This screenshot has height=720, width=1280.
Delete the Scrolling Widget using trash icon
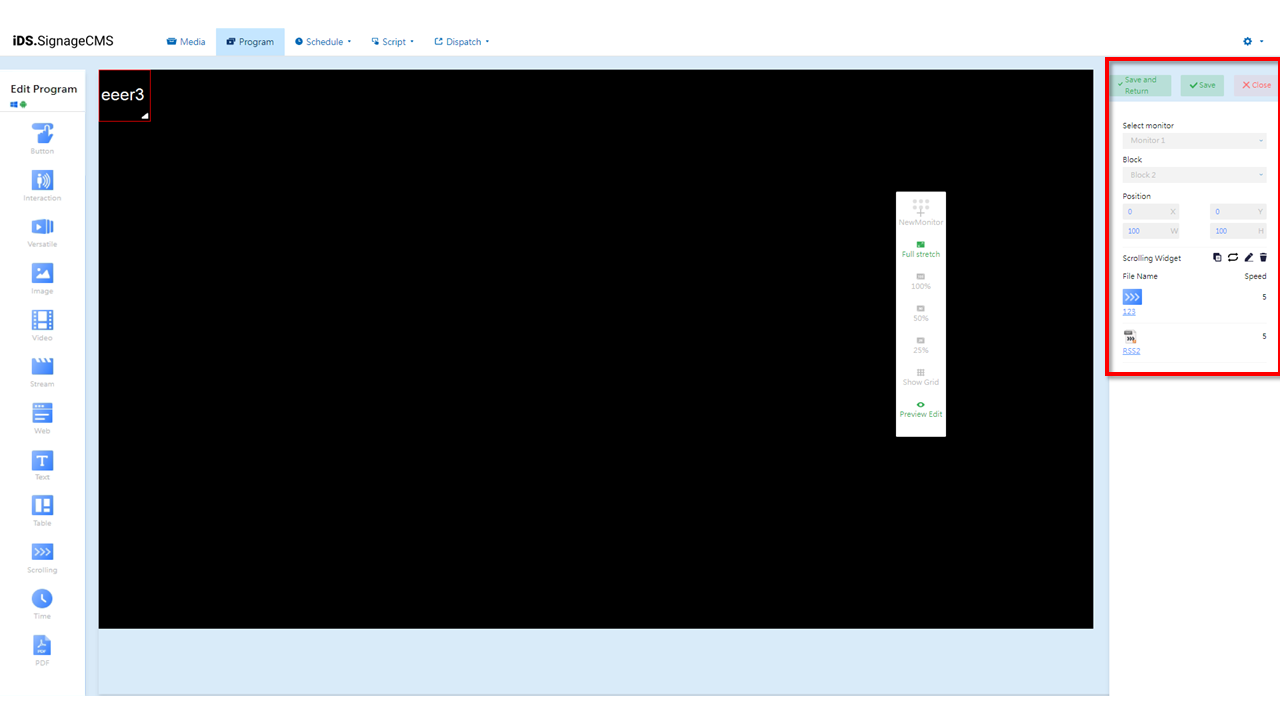click(1263, 257)
